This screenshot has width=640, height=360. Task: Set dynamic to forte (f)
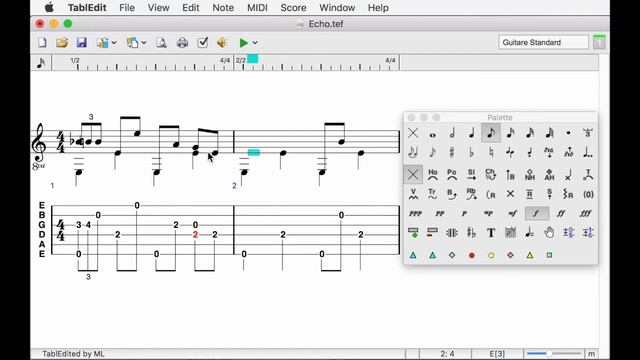536,213
